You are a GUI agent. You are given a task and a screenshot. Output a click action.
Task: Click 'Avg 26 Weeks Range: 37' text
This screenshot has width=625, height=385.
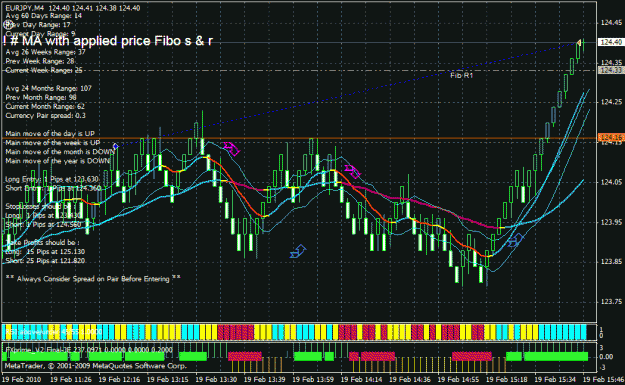tap(45, 52)
